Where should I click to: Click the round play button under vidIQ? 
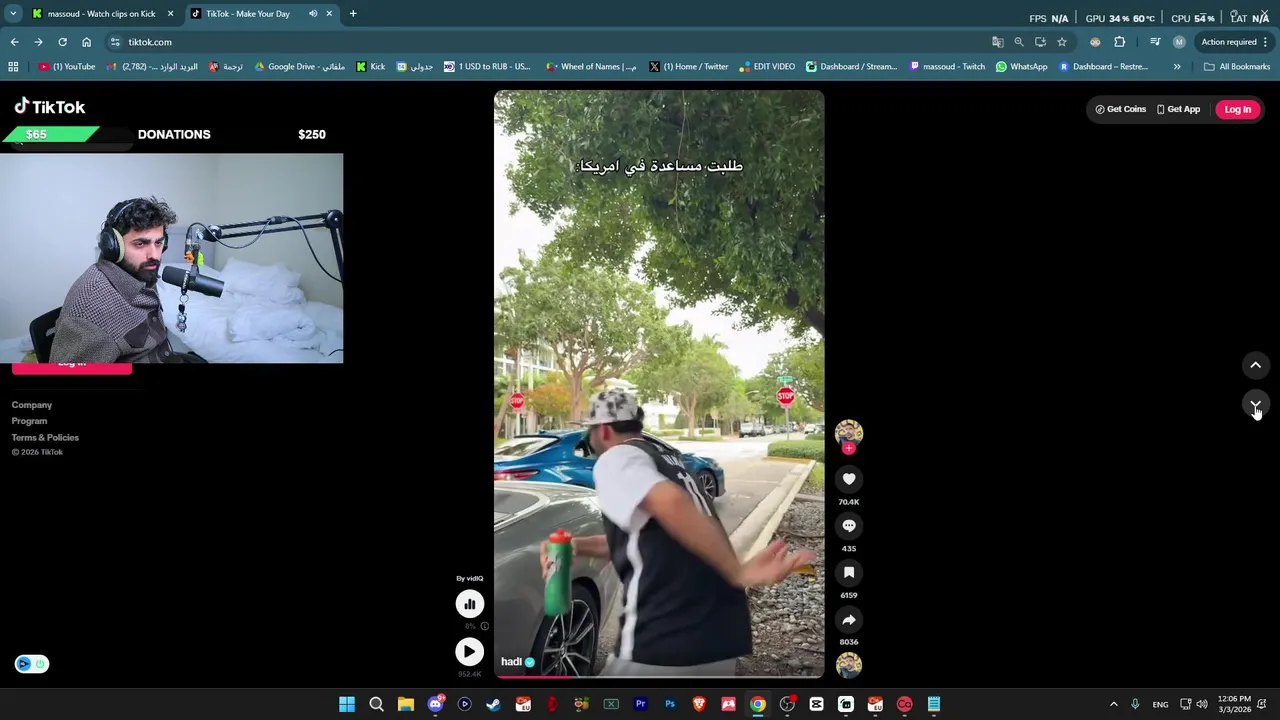(x=469, y=652)
